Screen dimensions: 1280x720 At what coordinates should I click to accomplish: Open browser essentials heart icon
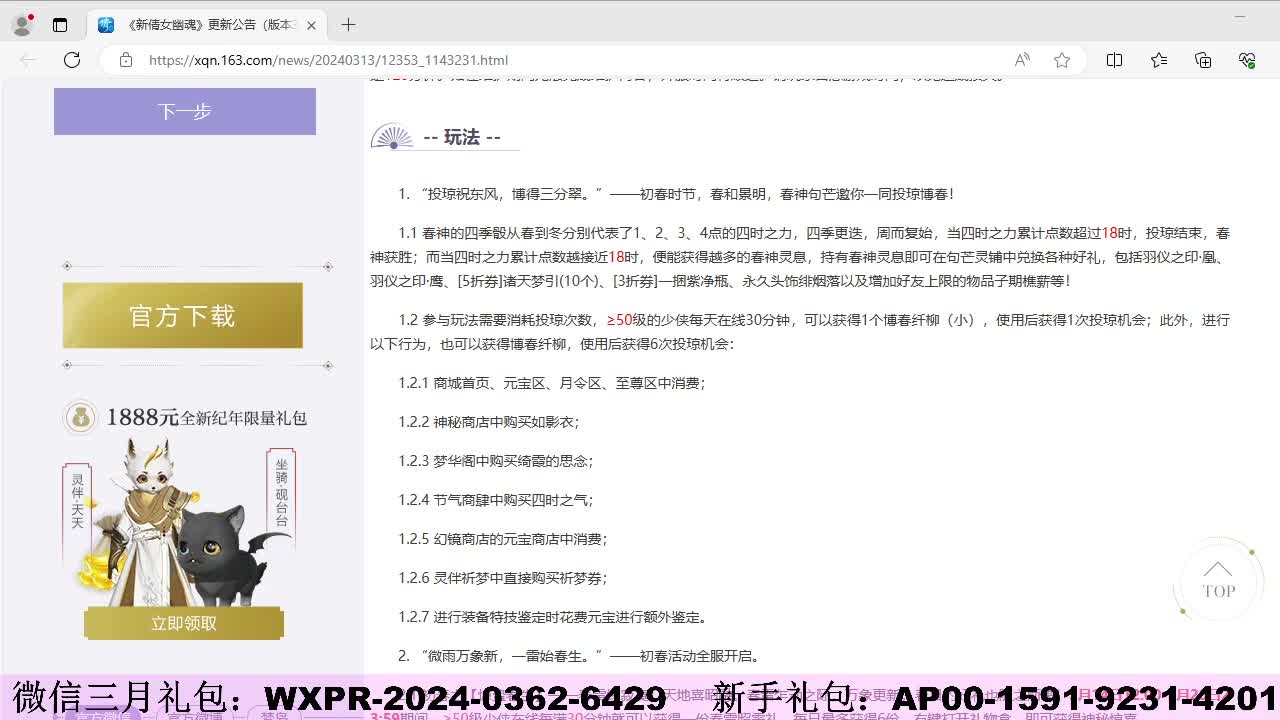(1247, 60)
